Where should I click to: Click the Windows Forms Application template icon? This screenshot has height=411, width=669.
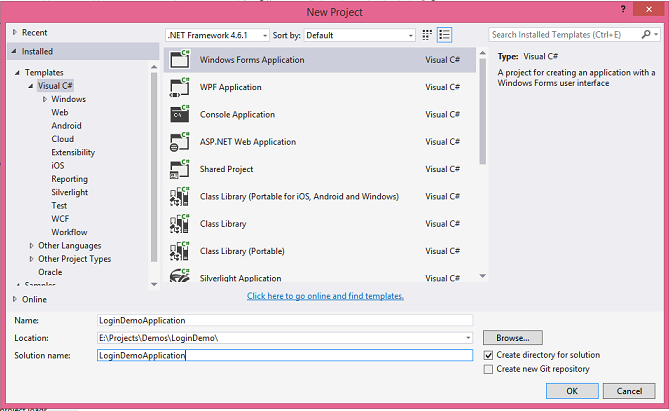tap(180, 59)
